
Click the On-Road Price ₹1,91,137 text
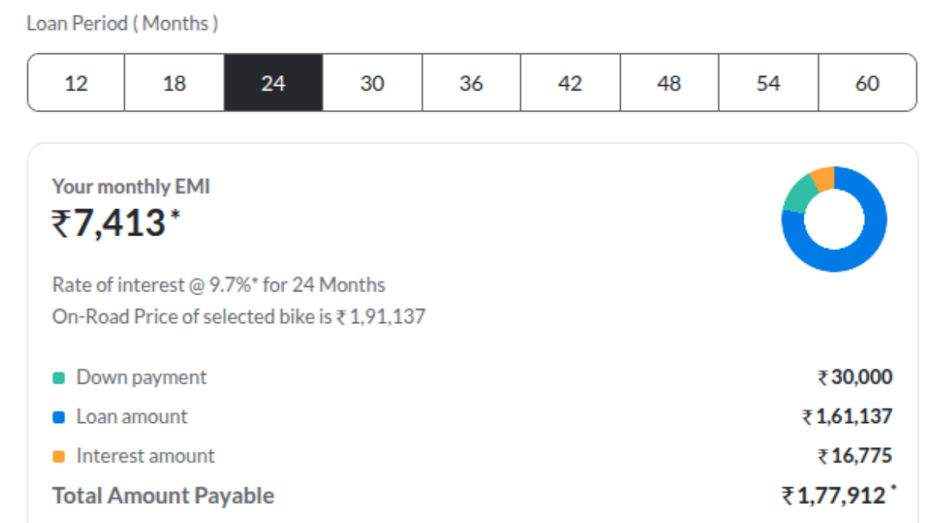[381, 317]
